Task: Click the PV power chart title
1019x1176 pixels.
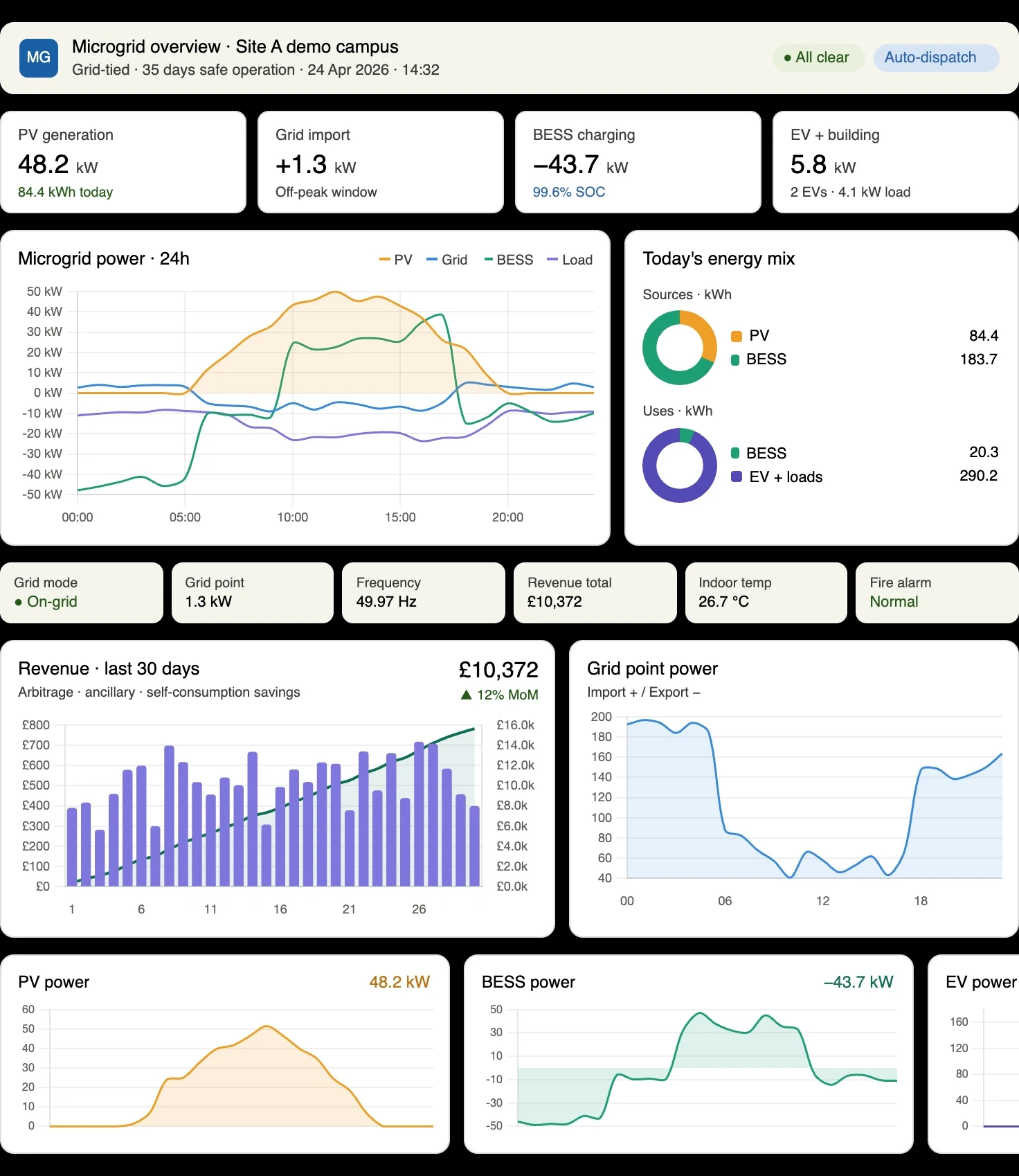Action: (x=54, y=982)
